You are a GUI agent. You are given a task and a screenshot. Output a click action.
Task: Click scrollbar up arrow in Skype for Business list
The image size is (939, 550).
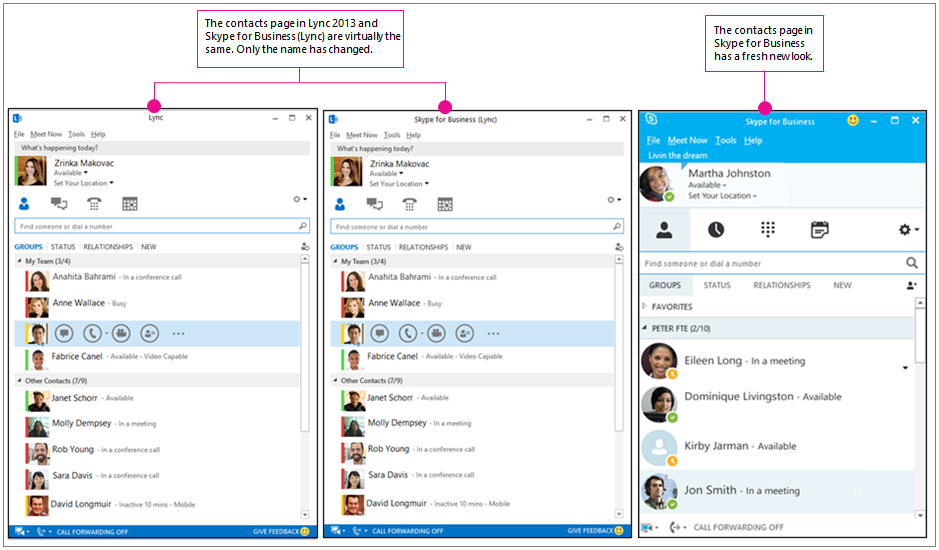[920, 304]
